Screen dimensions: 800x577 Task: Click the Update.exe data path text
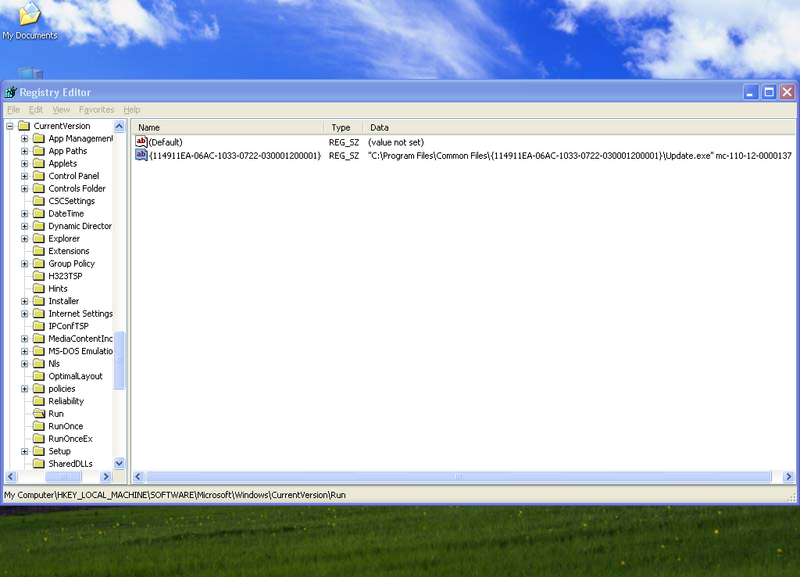[x=580, y=156]
